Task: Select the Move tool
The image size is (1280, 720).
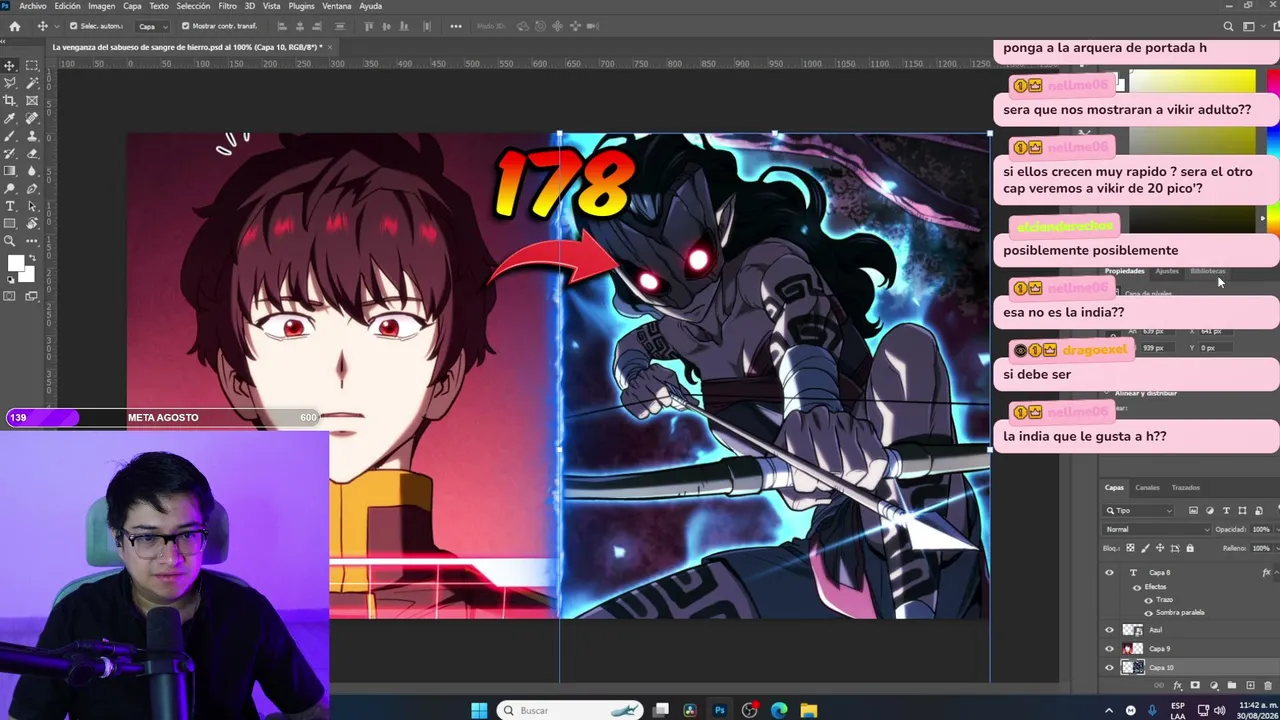Action: (10, 66)
